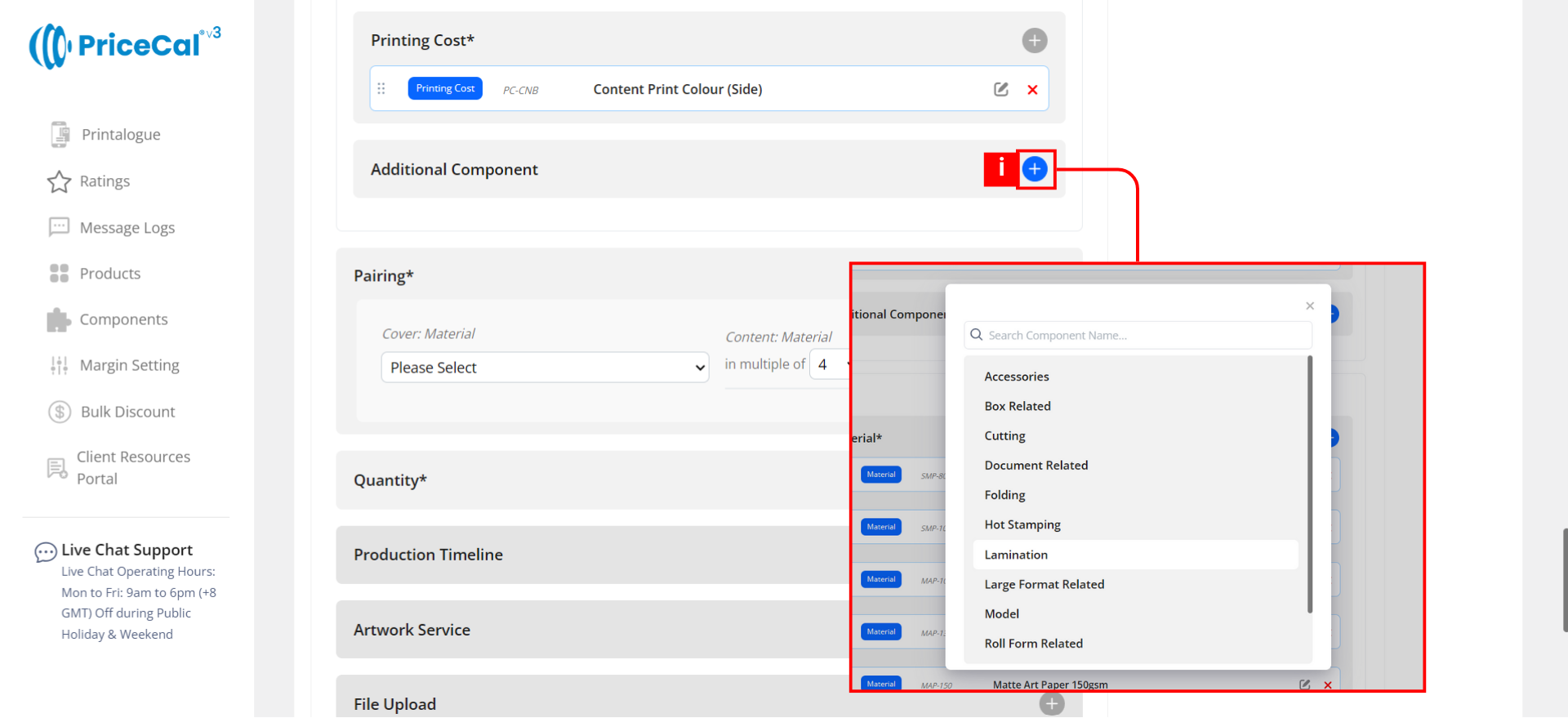The height and width of the screenshot is (718, 1568).
Task: Click the PriceCal logo
Action: coord(124,46)
